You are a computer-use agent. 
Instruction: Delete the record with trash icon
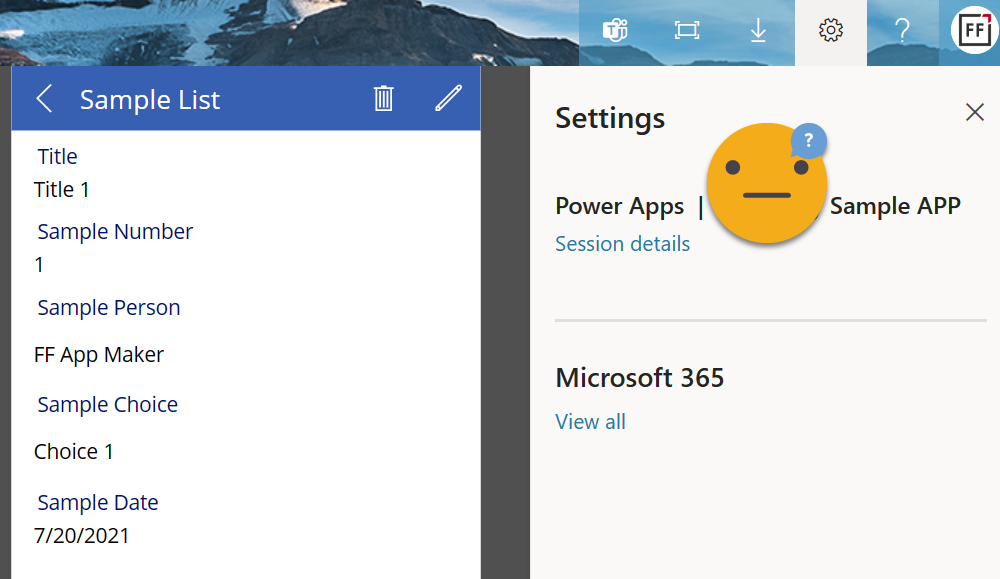coord(383,99)
